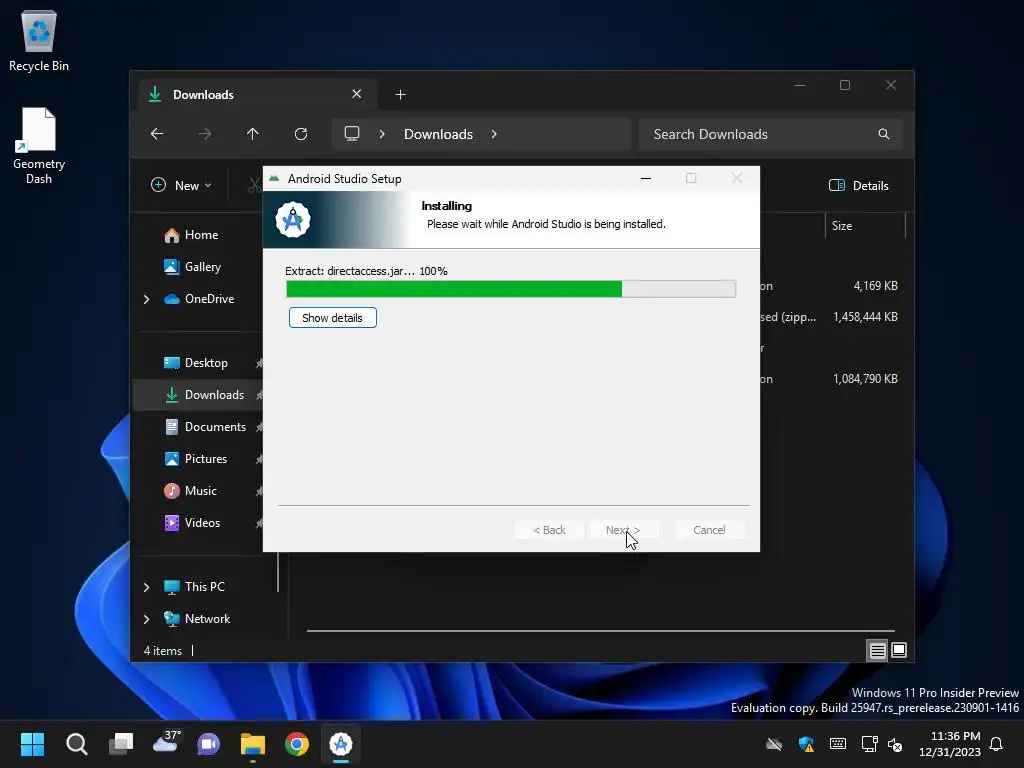1024x768 pixels.
Task: Open the network status tray icon
Action: coord(869,744)
